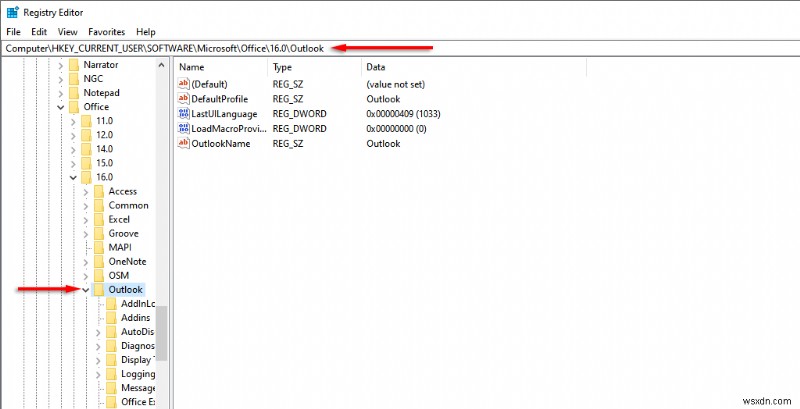Select the 11.0 folder icon

[87, 121]
